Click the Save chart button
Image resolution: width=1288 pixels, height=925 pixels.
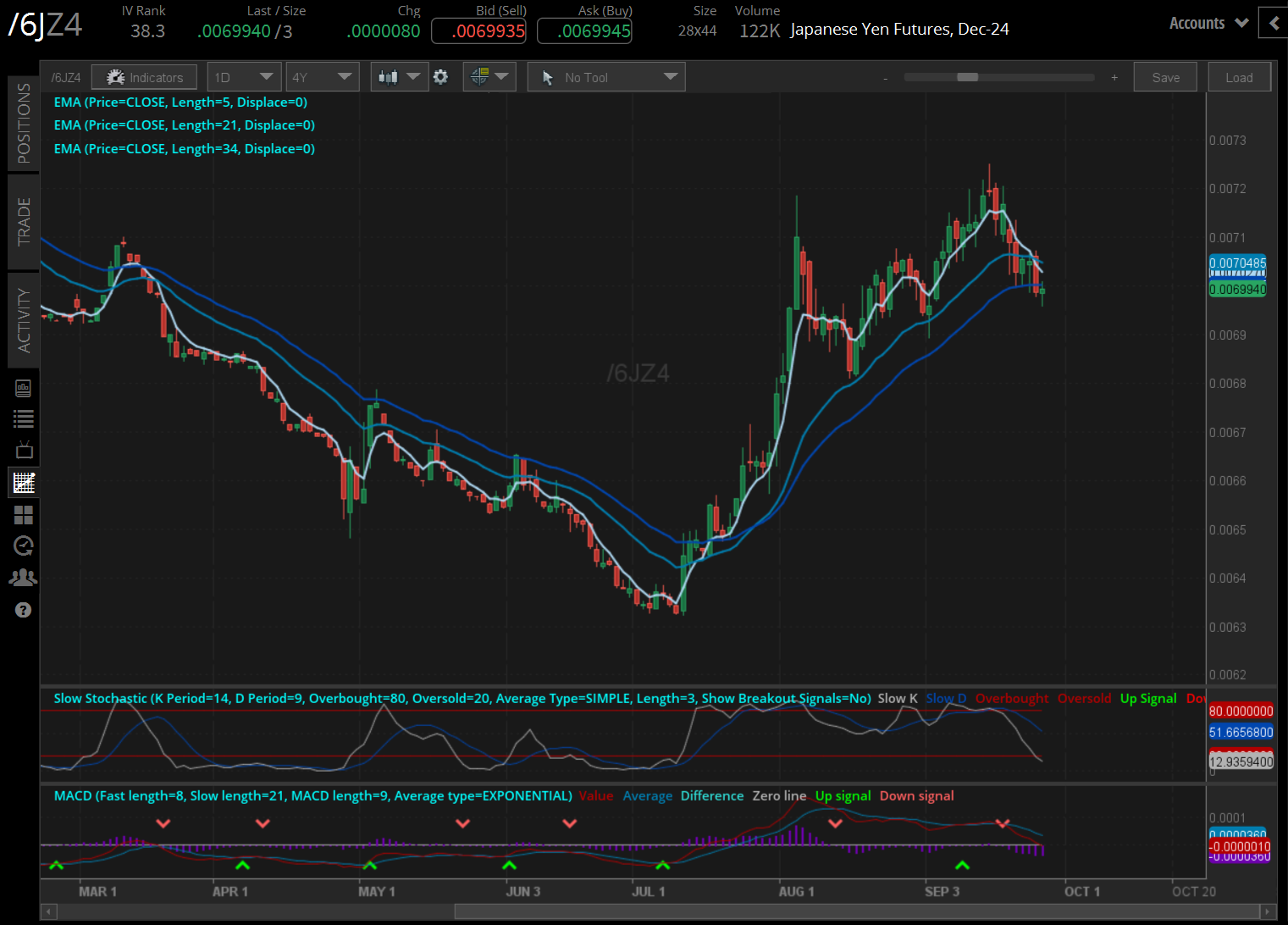[x=1165, y=77]
